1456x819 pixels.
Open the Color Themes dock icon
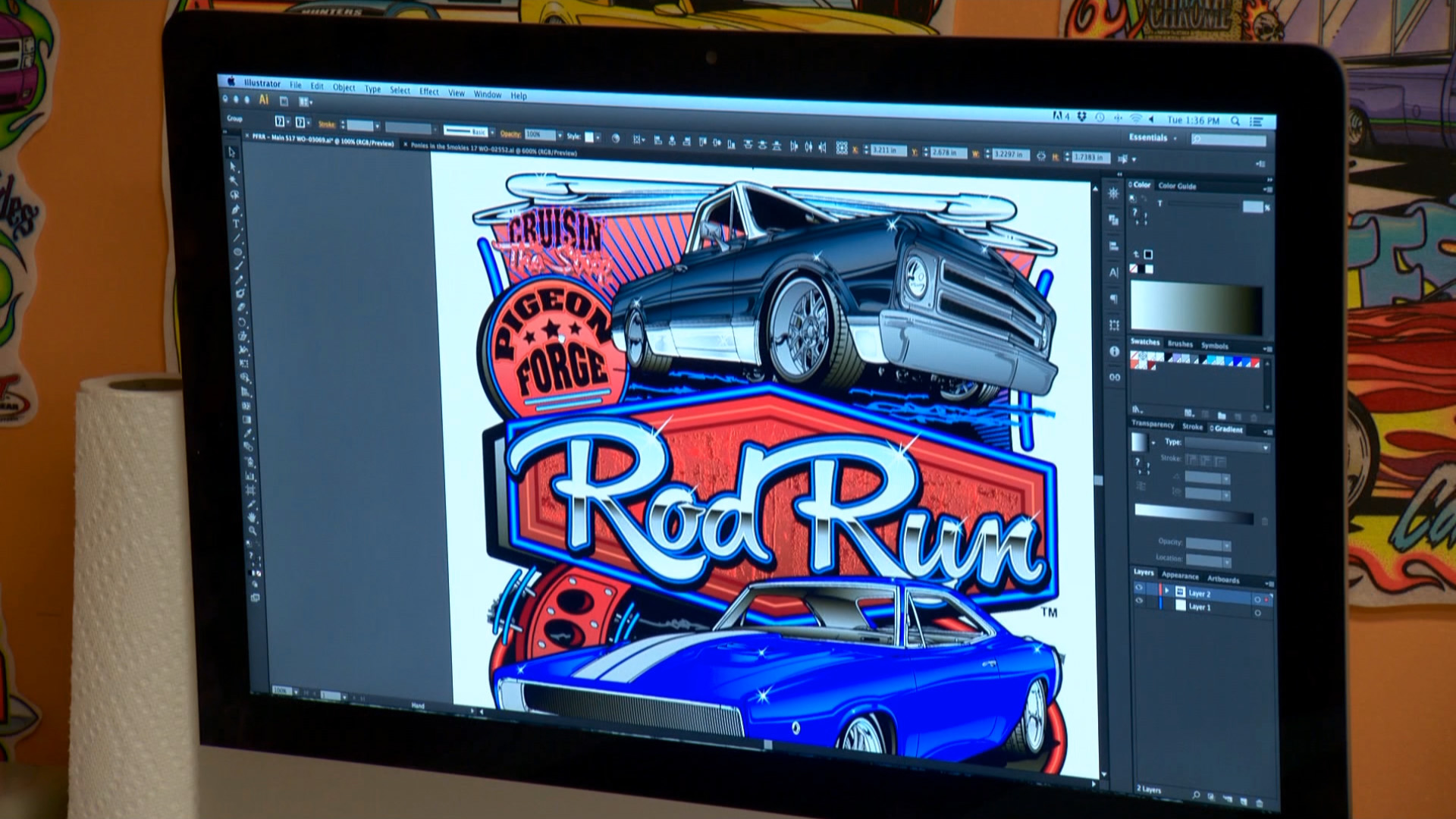point(1113,193)
